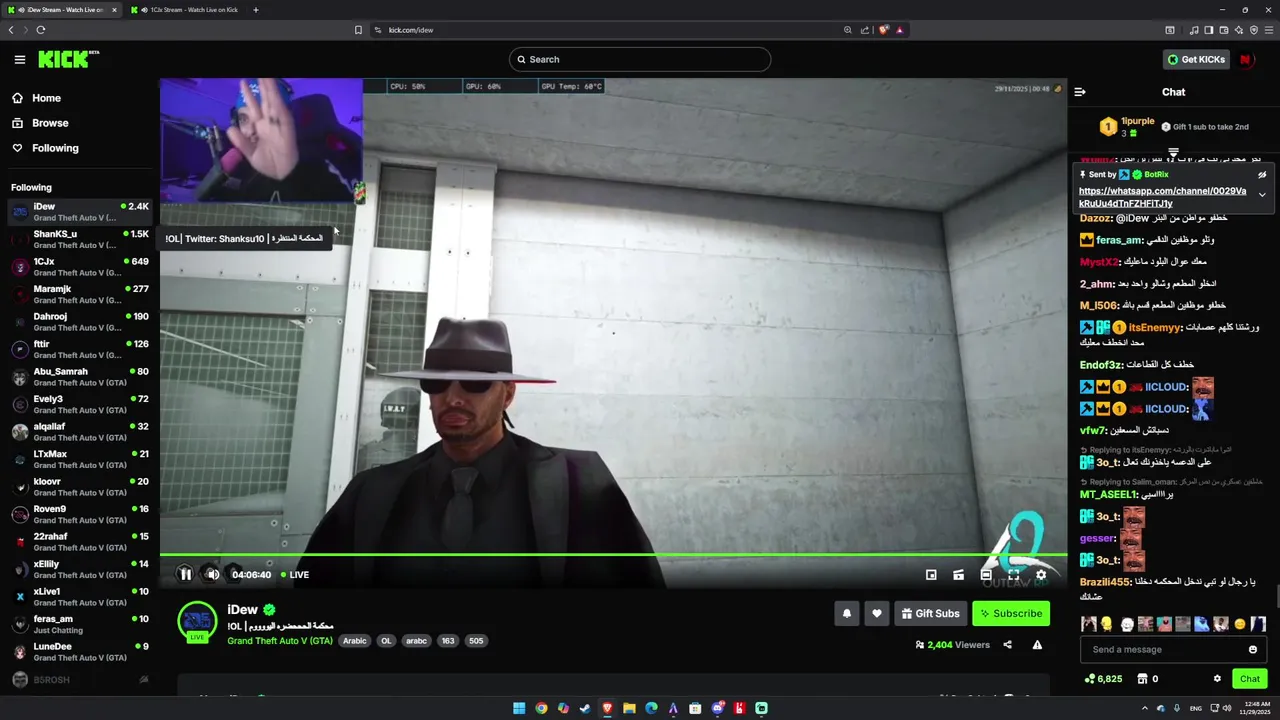This screenshot has width=1280, height=720.
Task: Open the channel points 6,825 balance
Action: pyautogui.click(x=1103, y=679)
